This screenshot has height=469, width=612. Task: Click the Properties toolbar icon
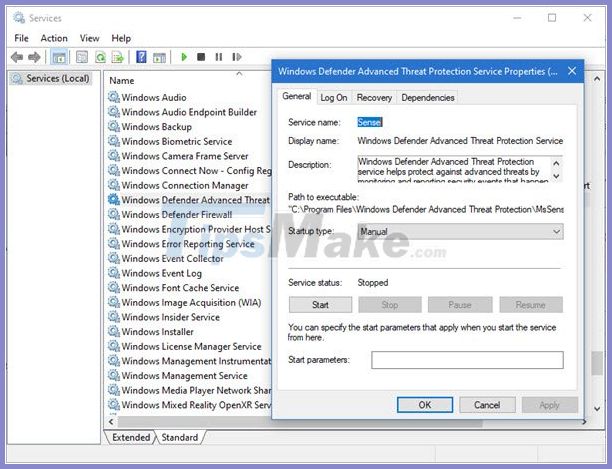[x=82, y=57]
